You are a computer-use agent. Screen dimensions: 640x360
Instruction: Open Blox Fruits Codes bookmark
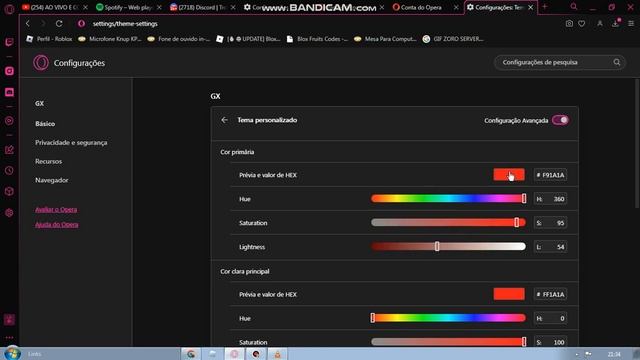[317, 39]
